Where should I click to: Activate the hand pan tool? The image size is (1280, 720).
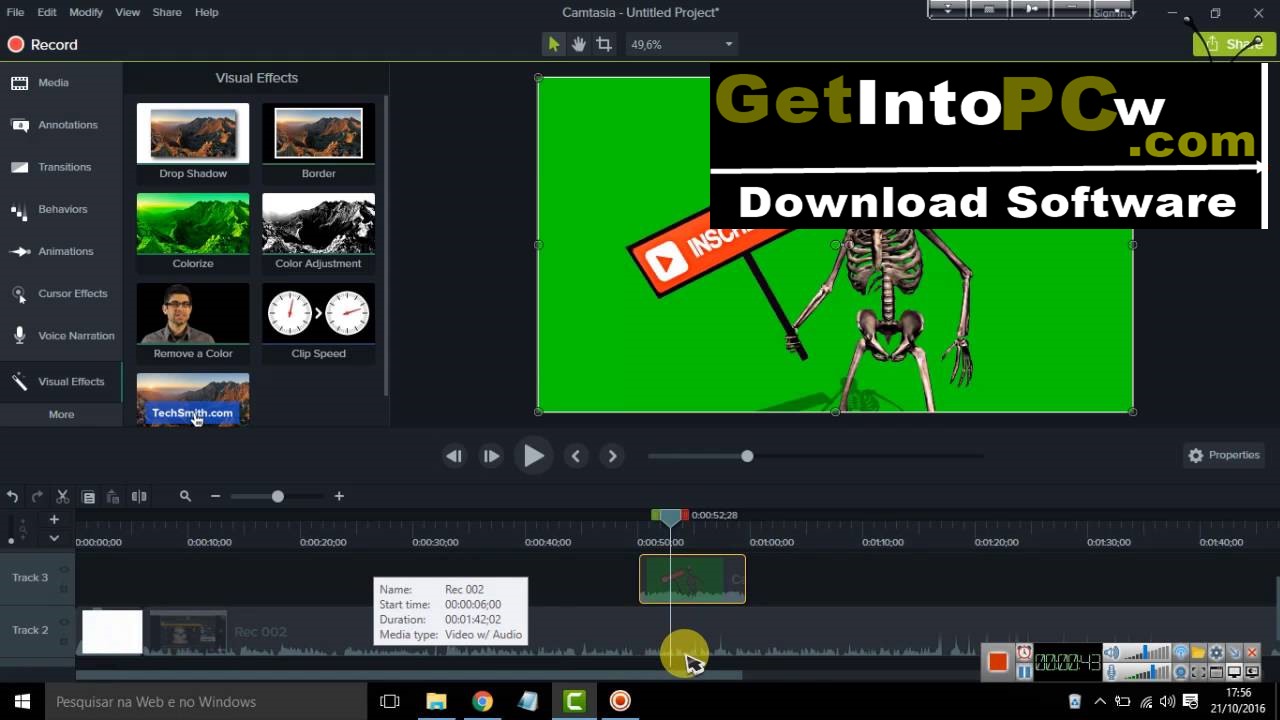[x=578, y=44]
